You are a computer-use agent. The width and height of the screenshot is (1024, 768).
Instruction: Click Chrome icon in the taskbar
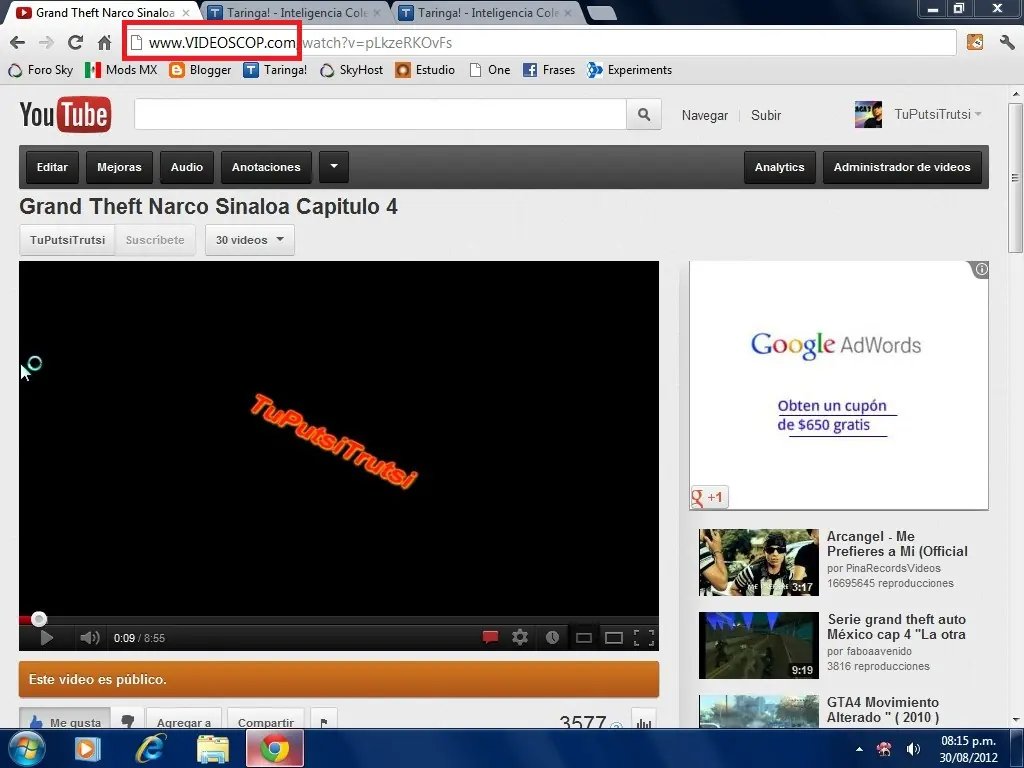pyautogui.click(x=275, y=748)
